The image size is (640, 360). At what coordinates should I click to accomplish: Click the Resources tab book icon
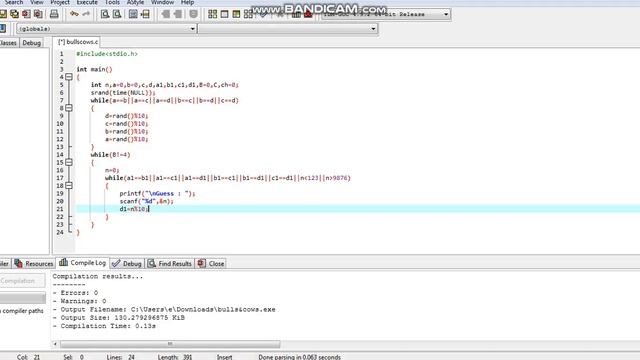pyautogui.click(x=18, y=263)
